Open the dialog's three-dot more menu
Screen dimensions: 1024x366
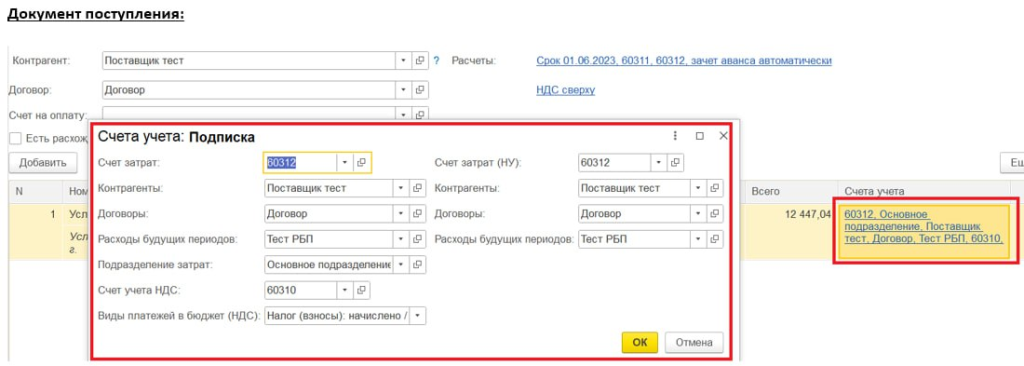point(675,136)
